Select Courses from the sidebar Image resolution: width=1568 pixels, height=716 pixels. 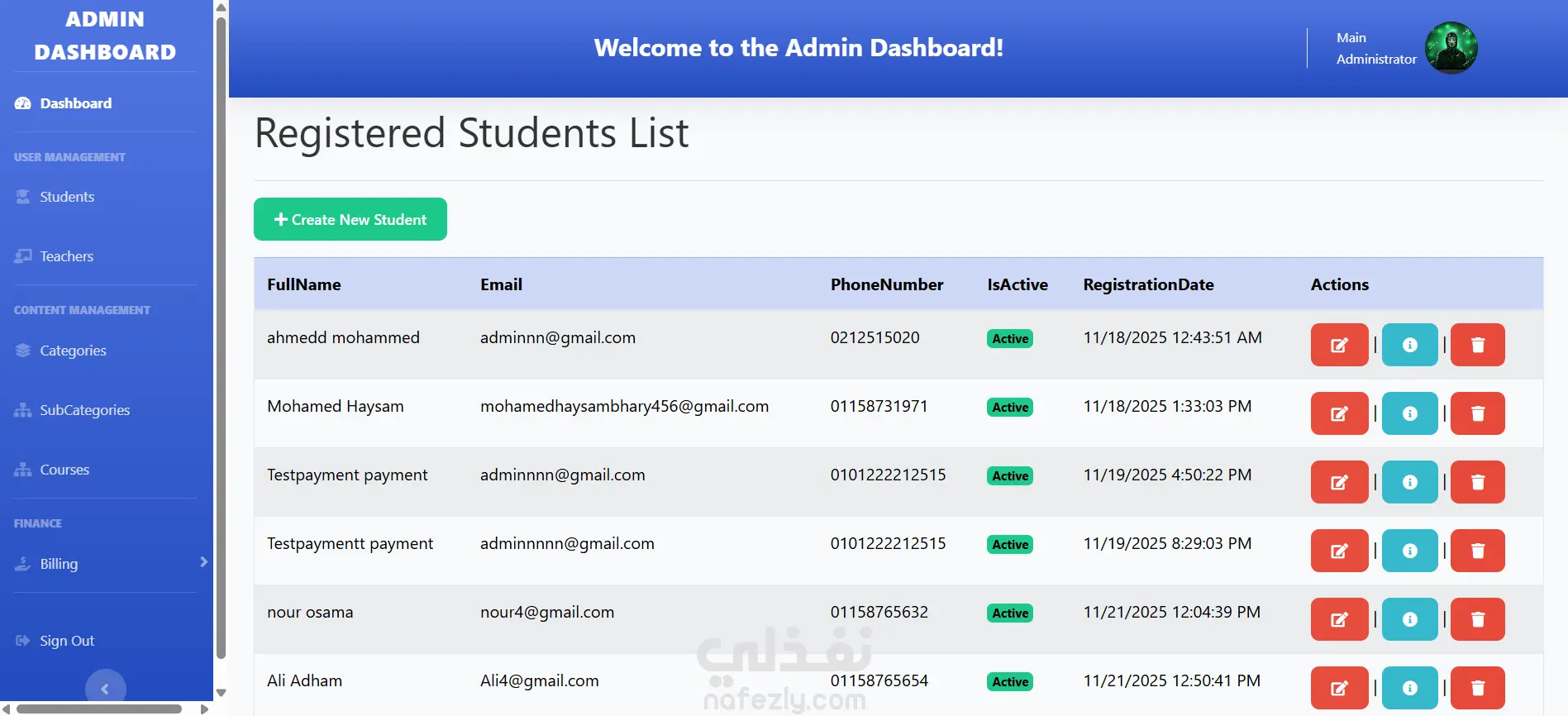pyautogui.click(x=64, y=470)
